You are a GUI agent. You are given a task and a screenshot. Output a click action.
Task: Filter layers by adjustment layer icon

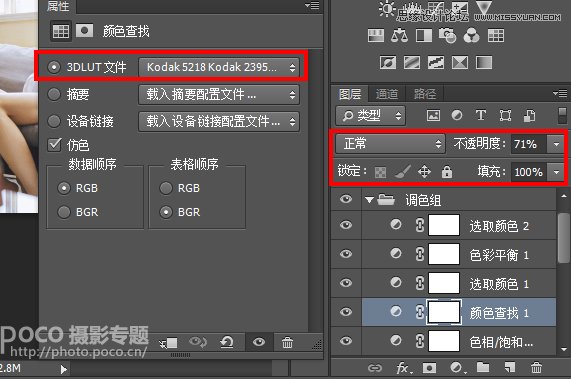[457, 115]
